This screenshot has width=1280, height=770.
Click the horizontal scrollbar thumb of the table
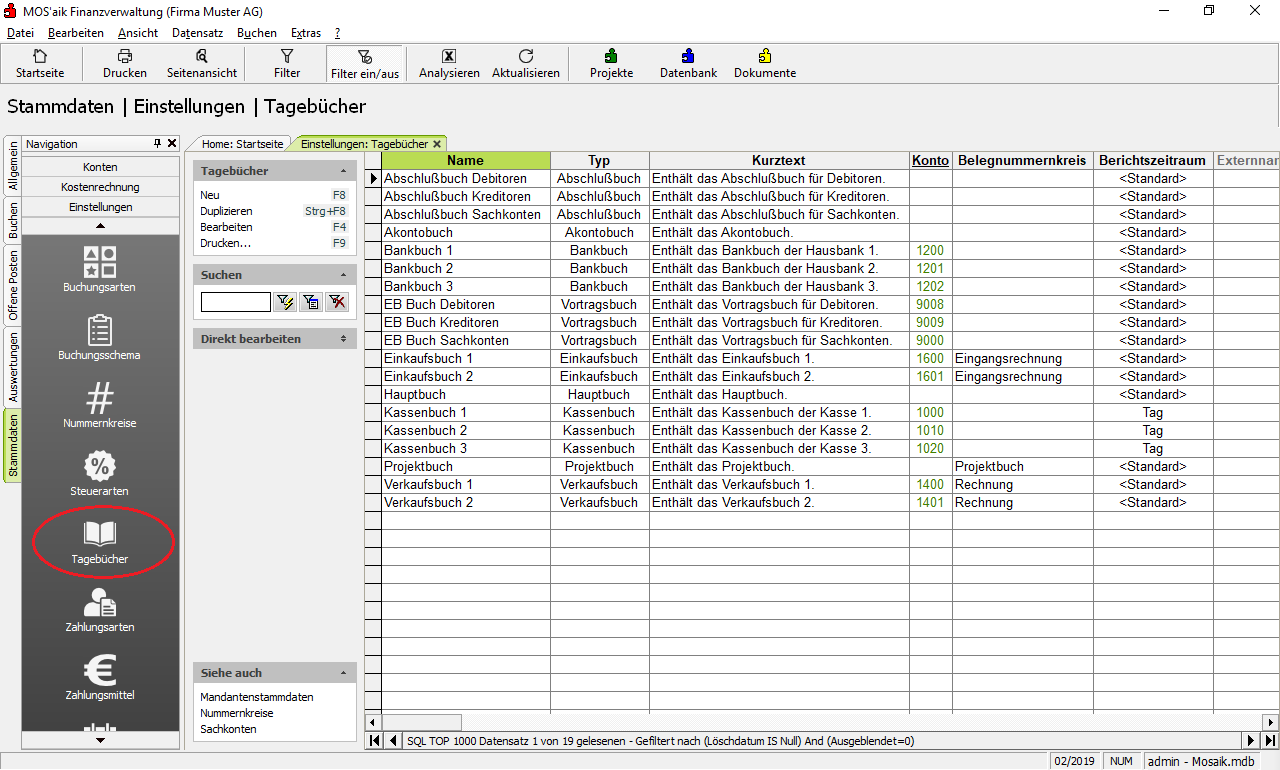coord(422,722)
